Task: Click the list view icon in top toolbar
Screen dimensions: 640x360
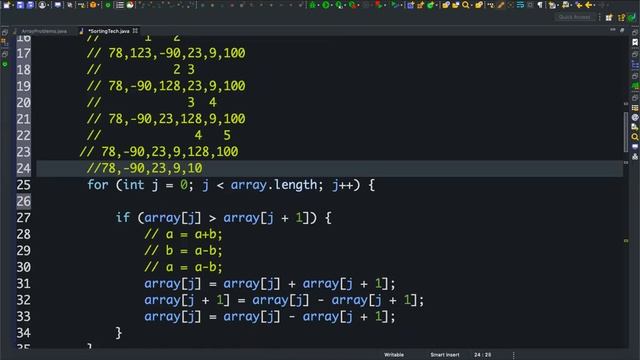Action: click(120, 5)
